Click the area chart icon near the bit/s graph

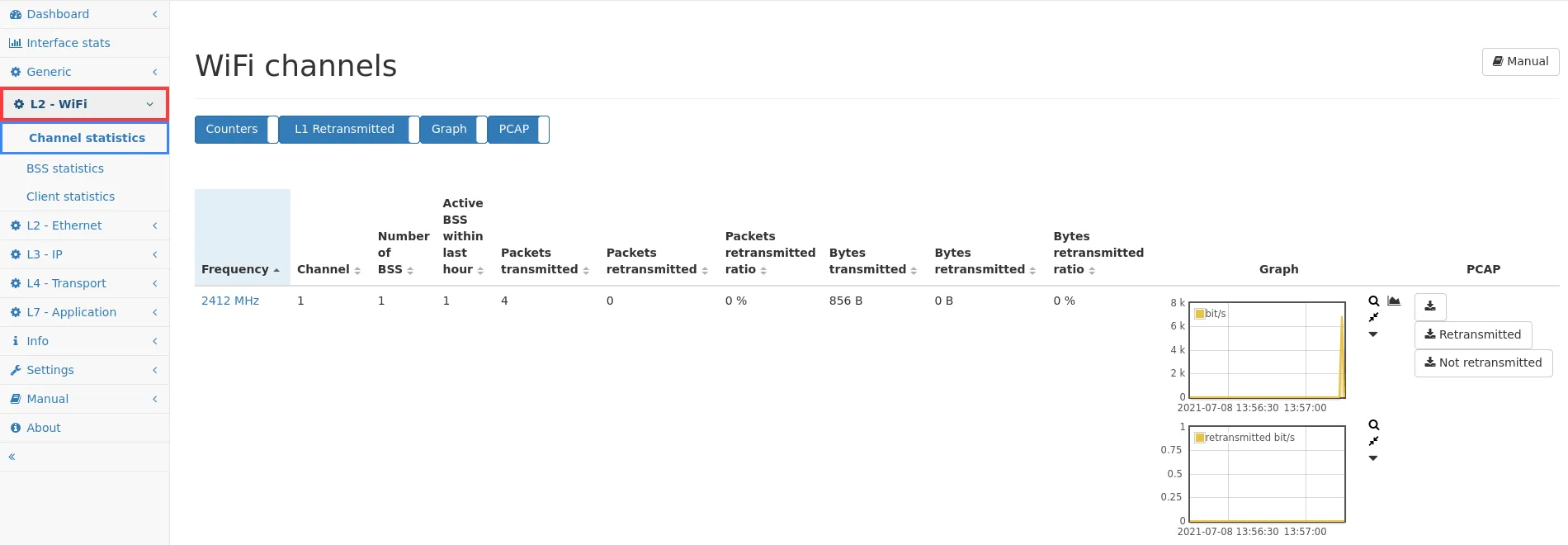pyautogui.click(x=1394, y=301)
